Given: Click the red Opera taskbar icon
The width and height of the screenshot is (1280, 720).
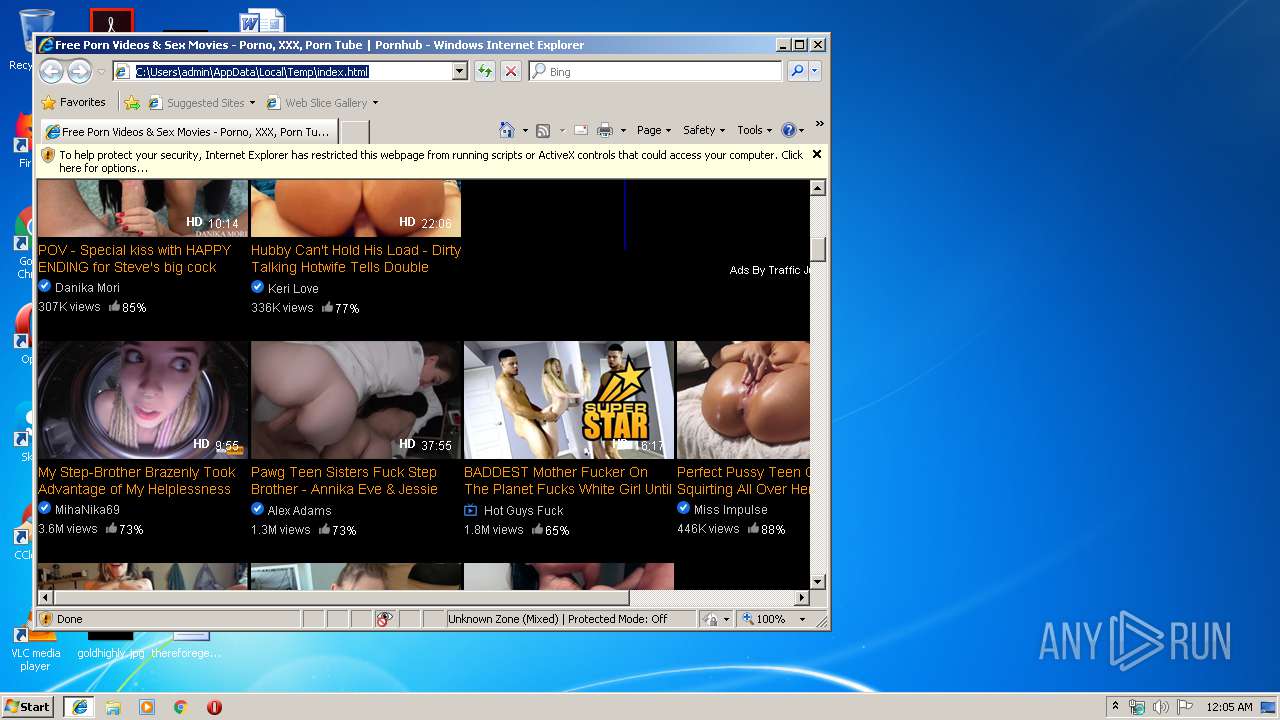Looking at the screenshot, I should [x=214, y=707].
